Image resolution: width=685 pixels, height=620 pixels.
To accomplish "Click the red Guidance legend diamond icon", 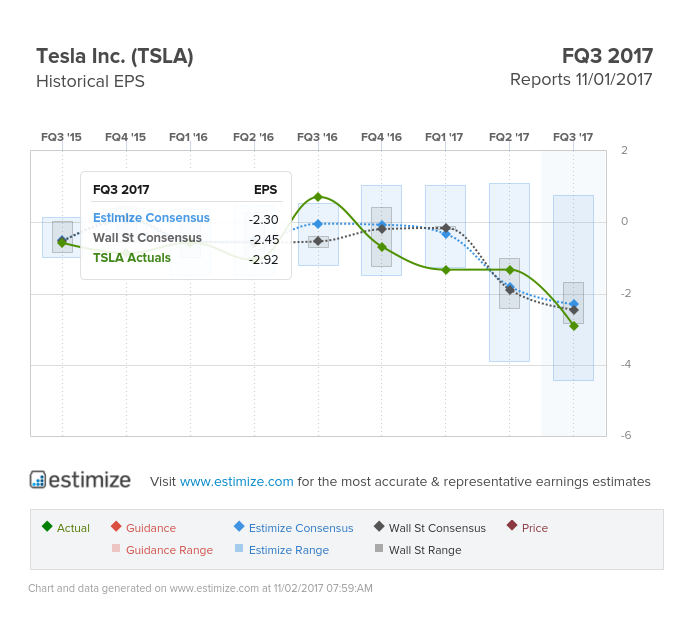I will pyautogui.click(x=116, y=527).
